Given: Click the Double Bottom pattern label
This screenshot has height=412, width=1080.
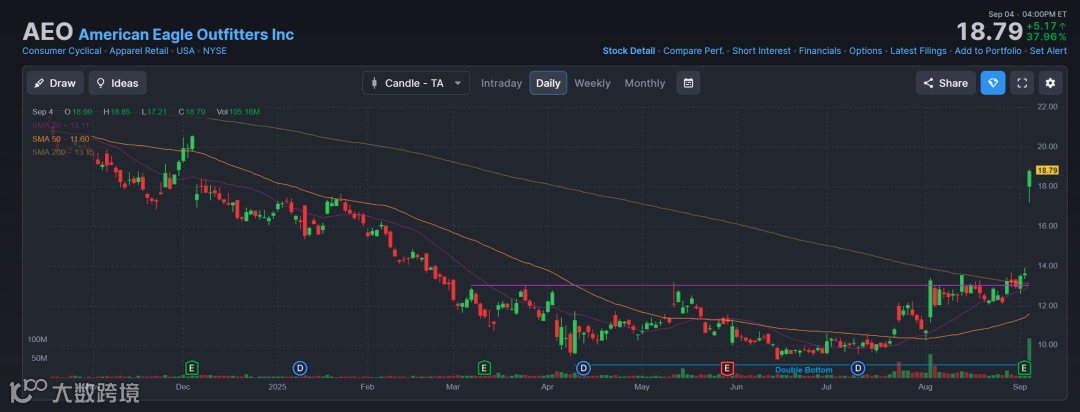Looking at the screenshot, I should pos(804,370).
